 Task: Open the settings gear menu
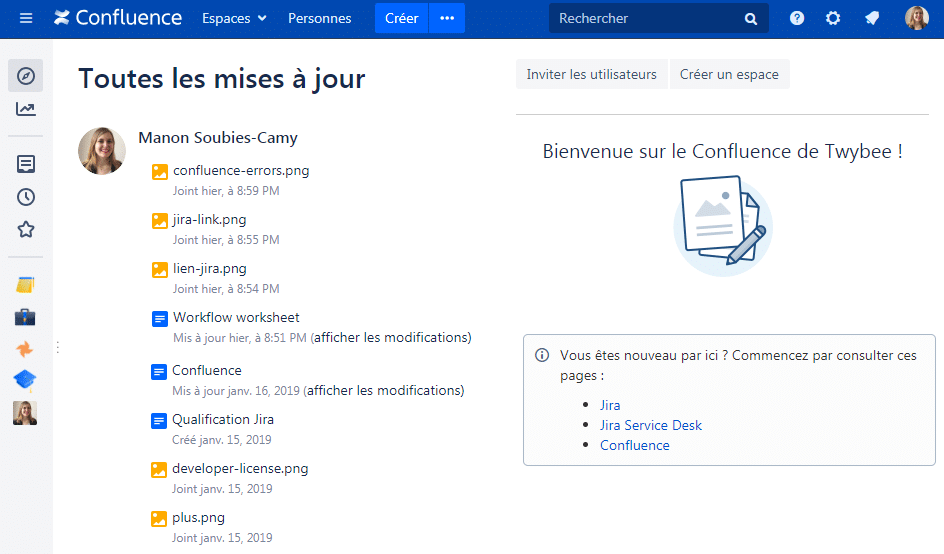tap(833, 18)
